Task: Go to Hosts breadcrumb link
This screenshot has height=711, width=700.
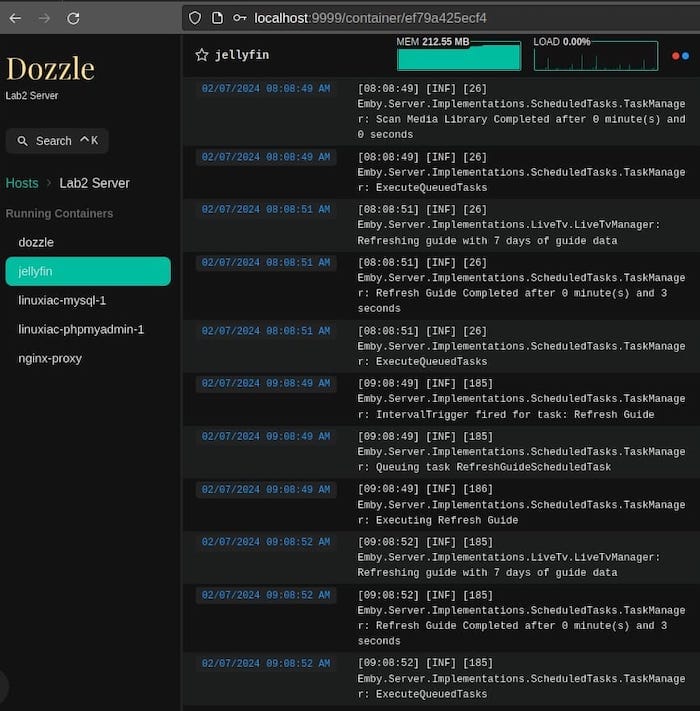Action: point(22,183)
